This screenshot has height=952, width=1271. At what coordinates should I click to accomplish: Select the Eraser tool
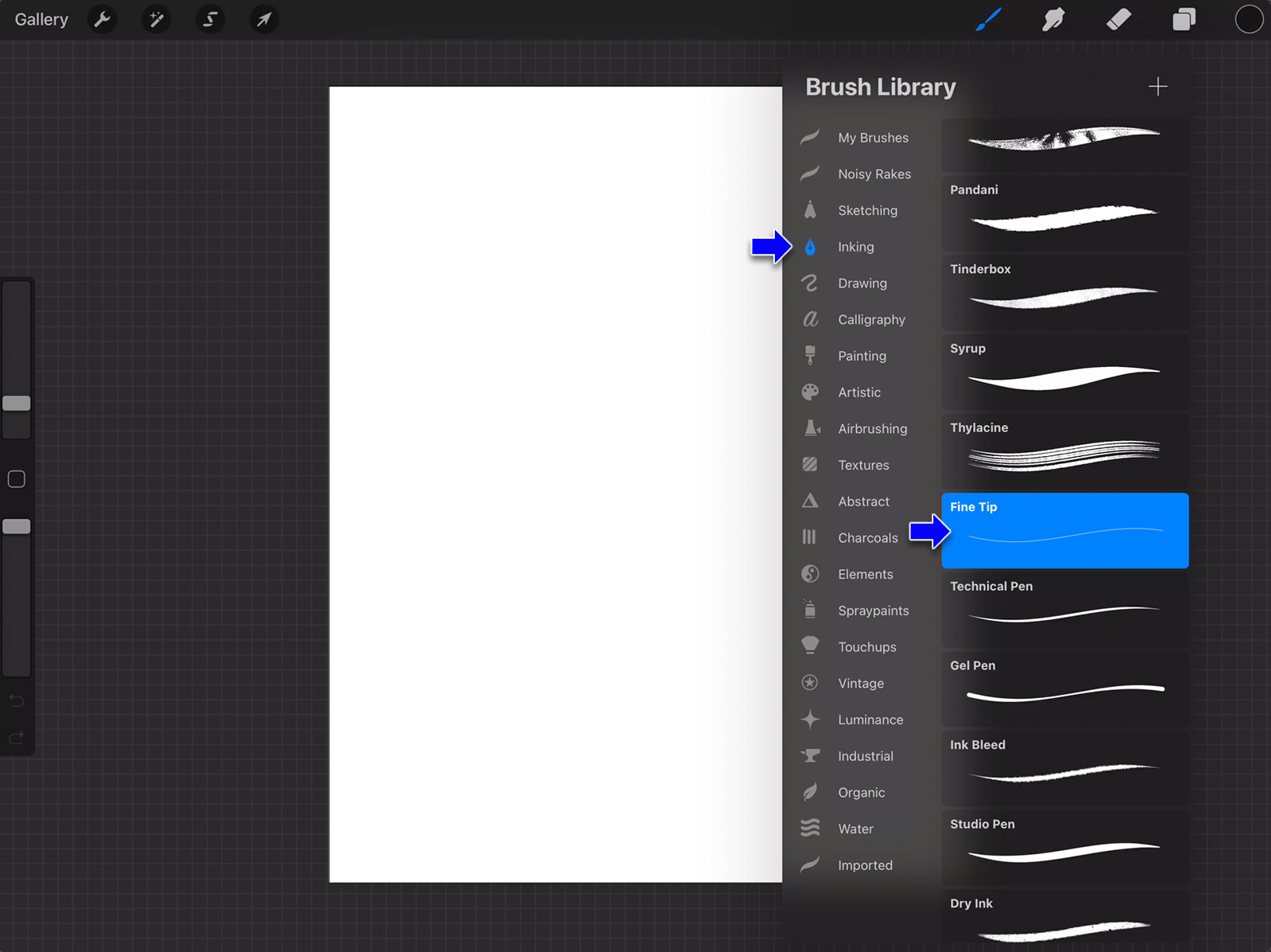tap(1119, 19)
